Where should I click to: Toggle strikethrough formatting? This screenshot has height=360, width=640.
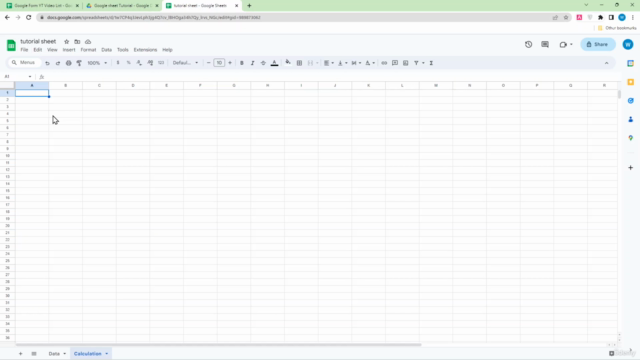click(x=263, y=63)
